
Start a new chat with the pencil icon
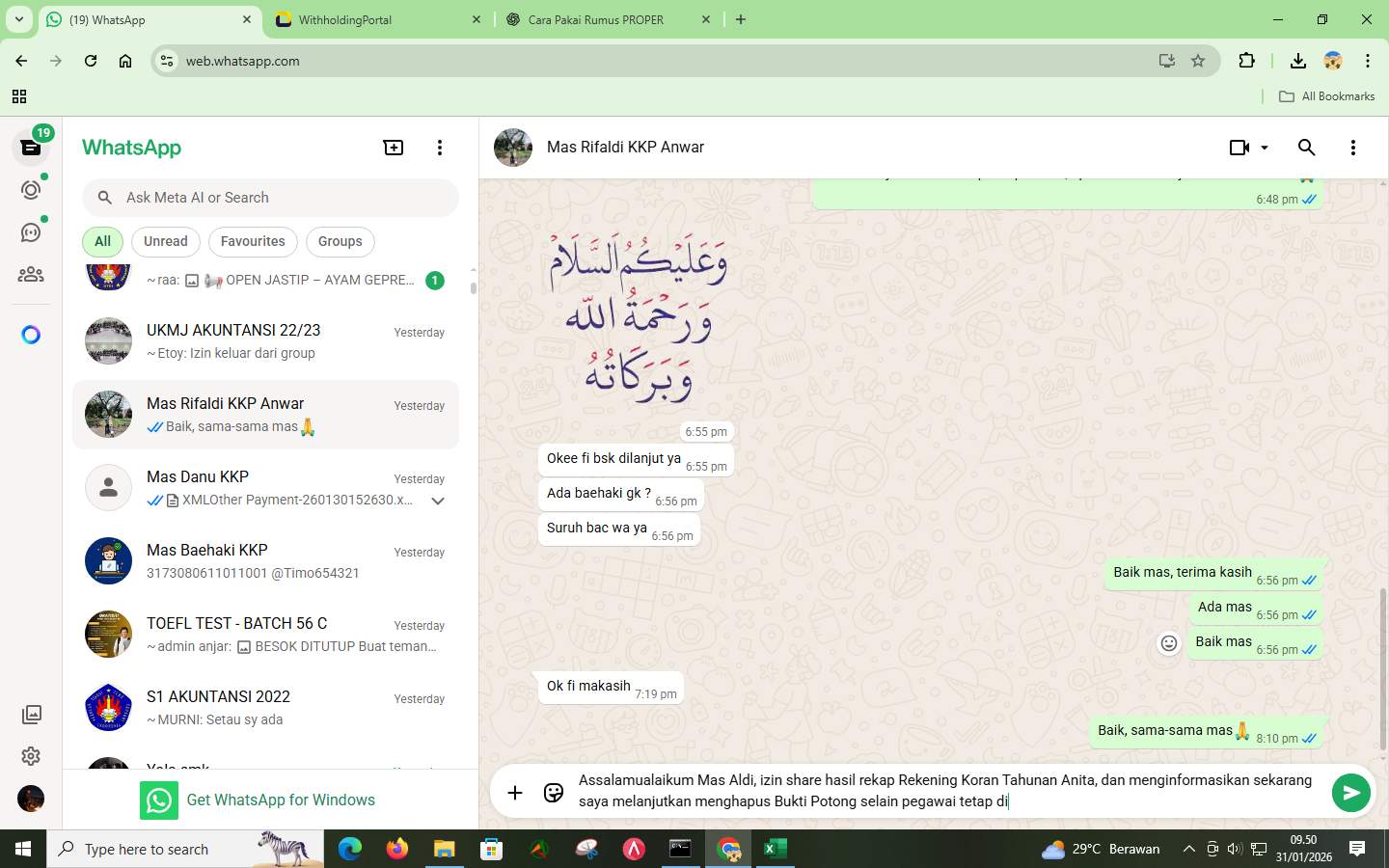[x=393, y=147]
